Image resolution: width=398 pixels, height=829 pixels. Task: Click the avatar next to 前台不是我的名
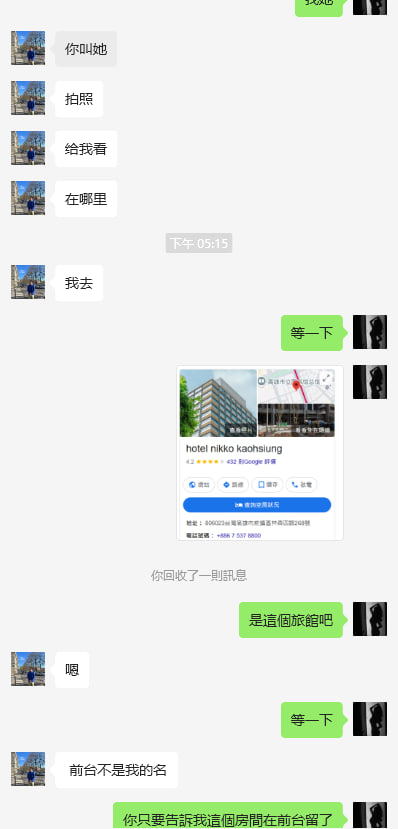28,769
